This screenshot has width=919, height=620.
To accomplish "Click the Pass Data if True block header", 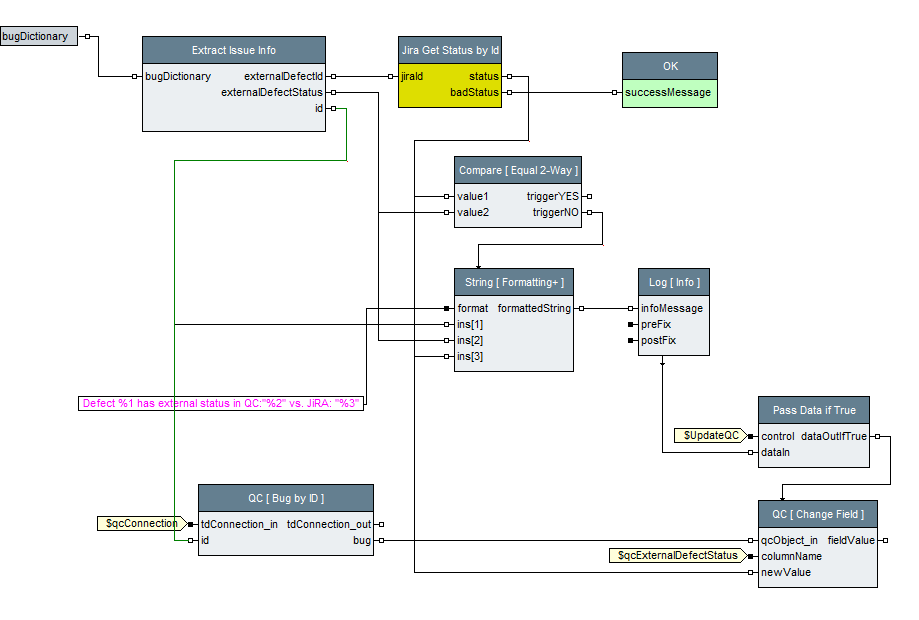I will (813, 410).
